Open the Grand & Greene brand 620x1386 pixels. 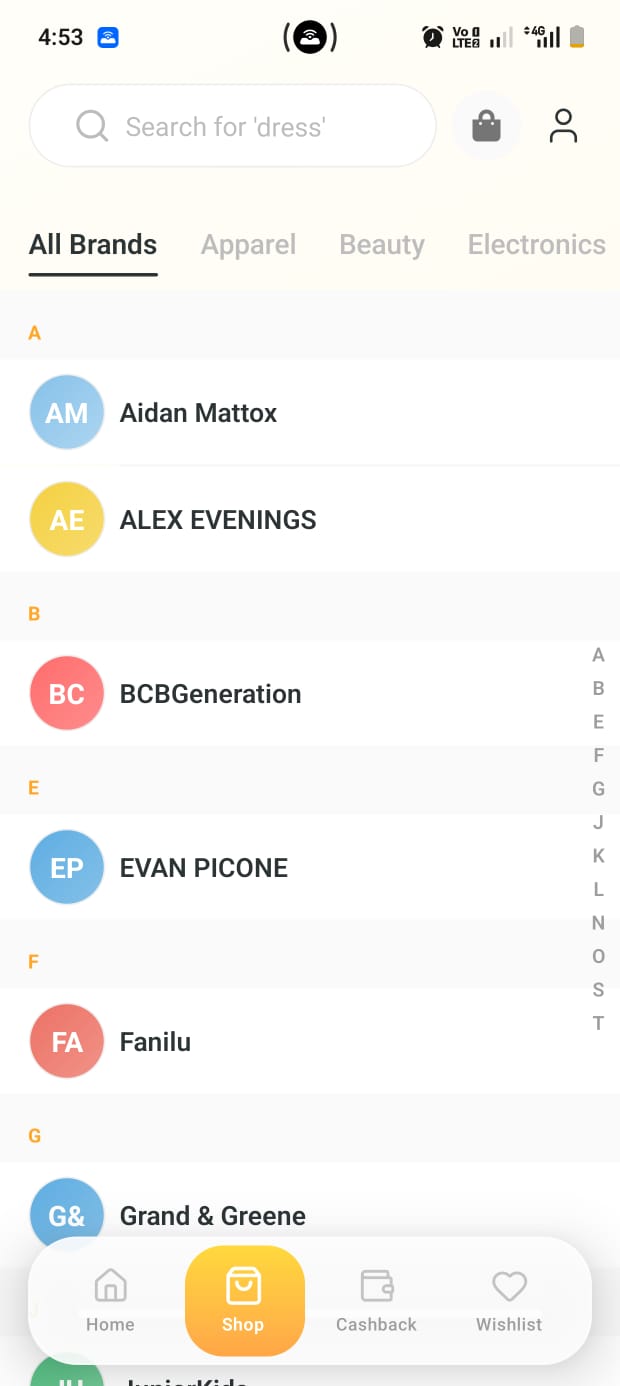pos(212,1215)
